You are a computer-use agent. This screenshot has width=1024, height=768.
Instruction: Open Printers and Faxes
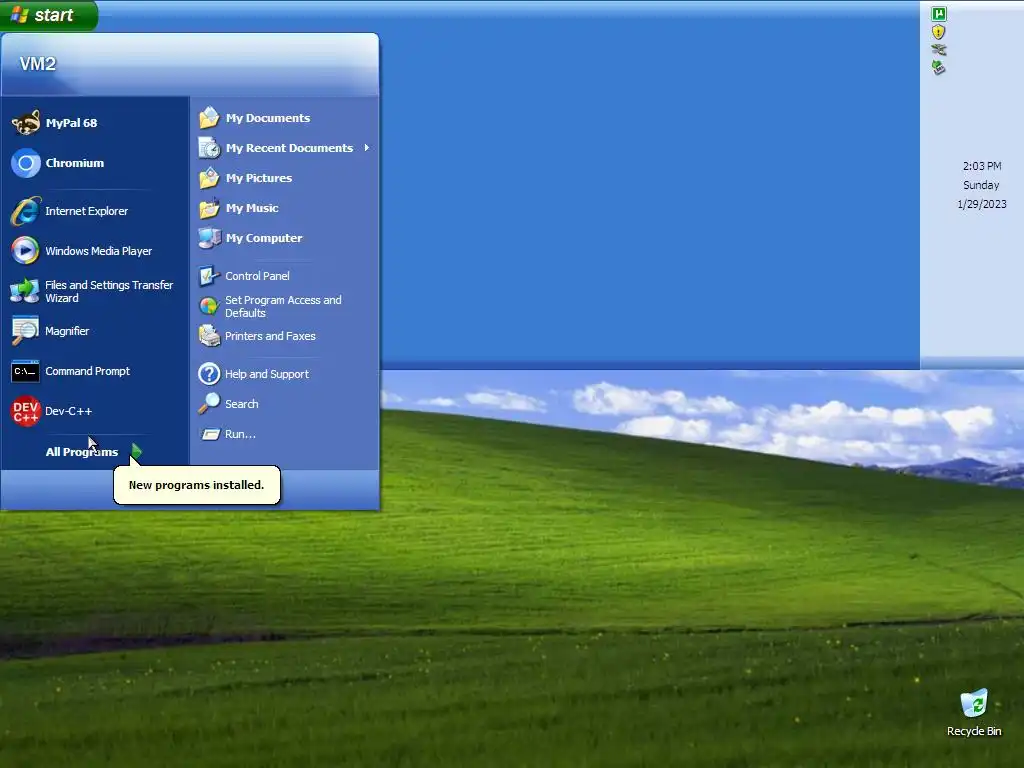coord(285,336)
